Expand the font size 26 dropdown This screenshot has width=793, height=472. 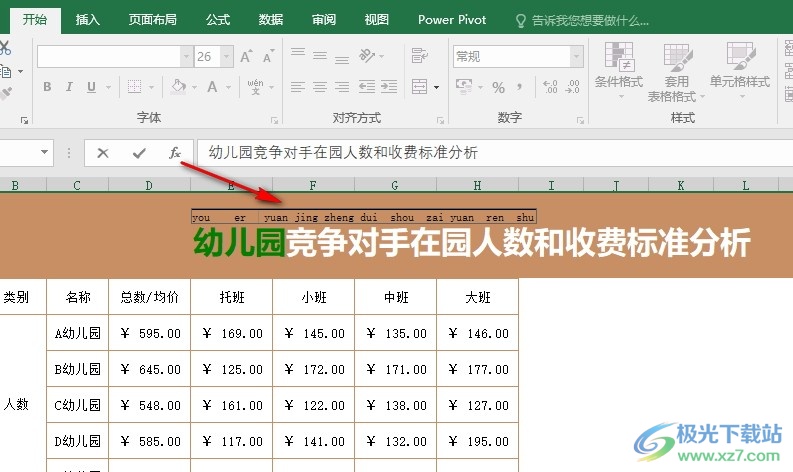(227, 56)
